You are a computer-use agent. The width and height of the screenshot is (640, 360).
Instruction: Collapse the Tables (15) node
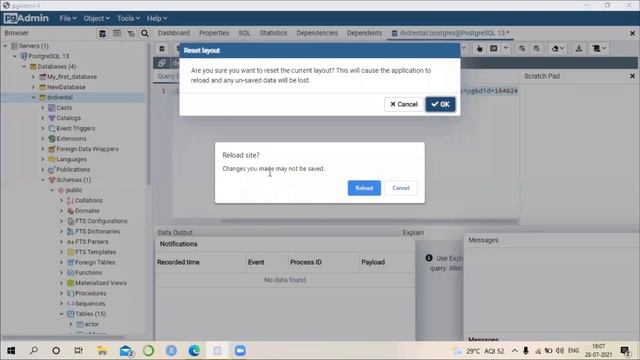(x=62, y=314)
